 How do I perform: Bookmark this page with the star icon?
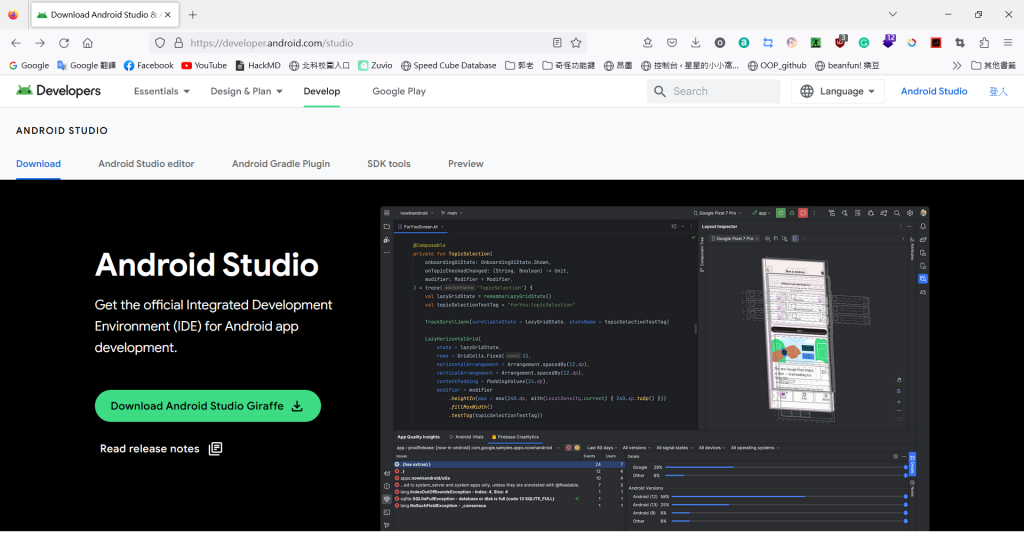(x=576, y=43)
